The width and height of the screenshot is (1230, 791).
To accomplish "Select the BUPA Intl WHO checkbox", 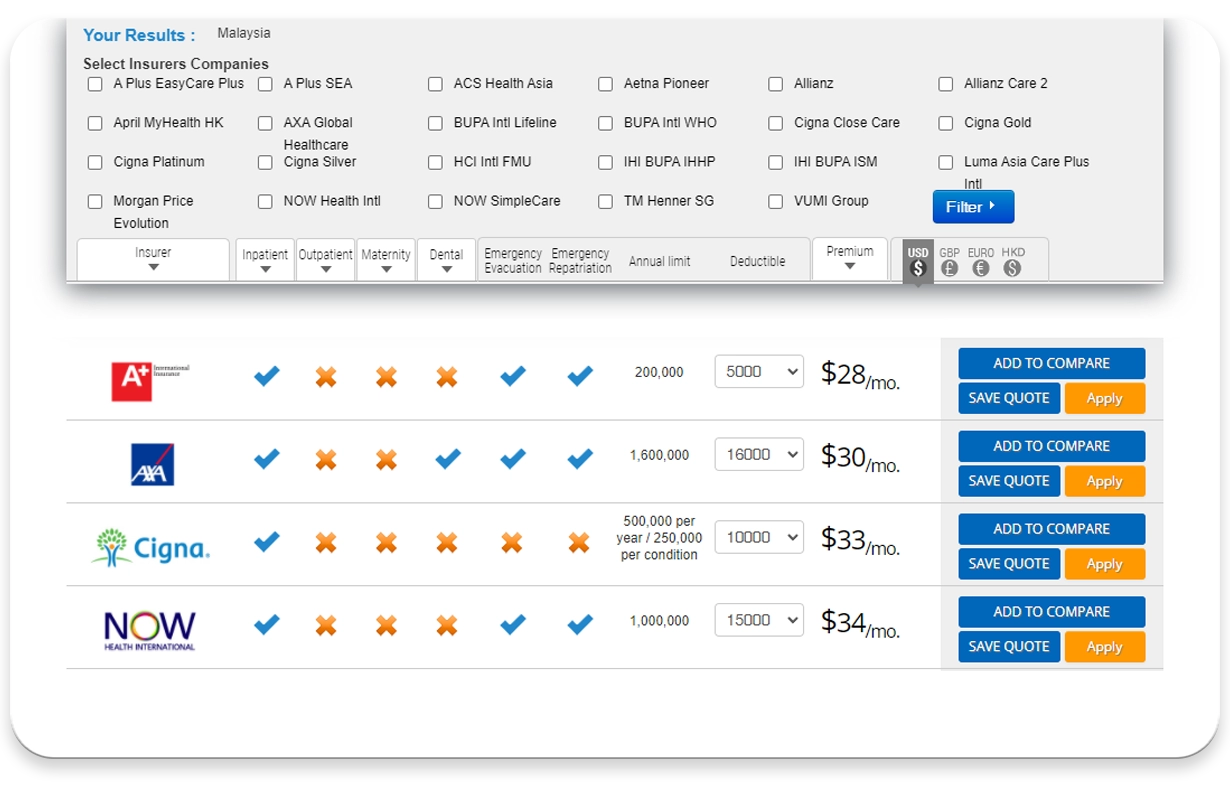I will (605, 123).
